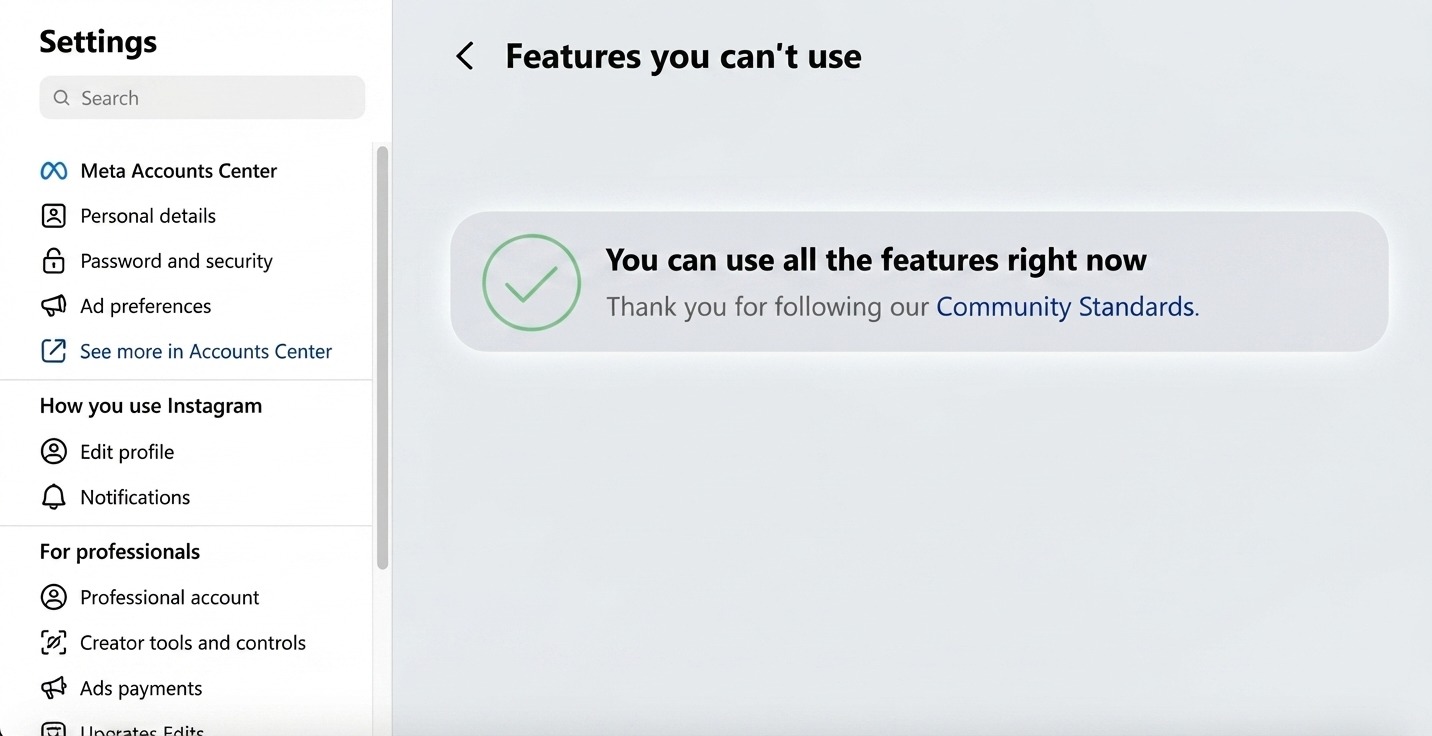Screen dimensions: 1432x736
Task: Select the Meta Accounts Center label
Action: click(x=179, y=171)
